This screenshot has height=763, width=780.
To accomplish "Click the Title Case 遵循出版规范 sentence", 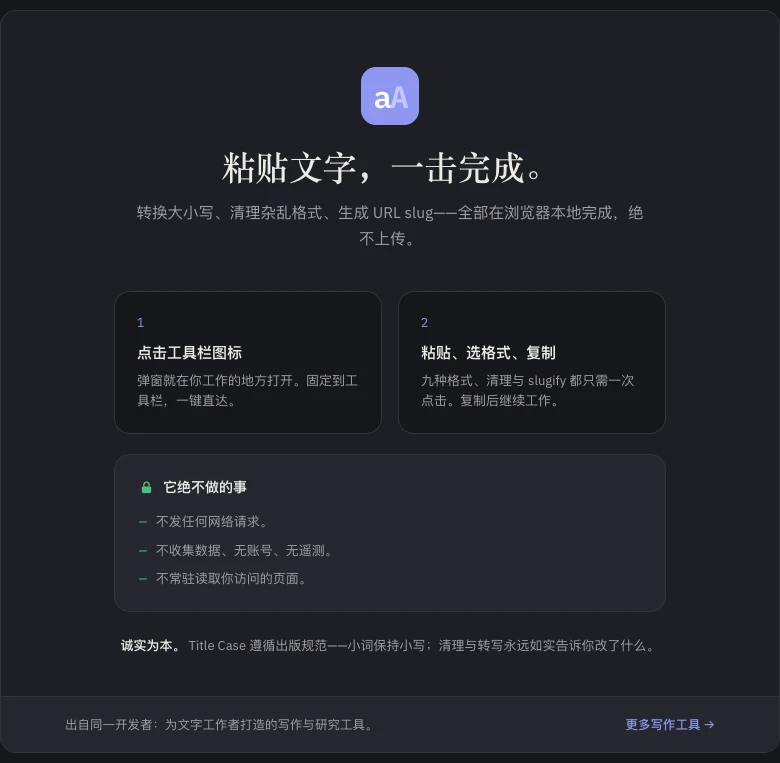I will [x=422, y=645].
